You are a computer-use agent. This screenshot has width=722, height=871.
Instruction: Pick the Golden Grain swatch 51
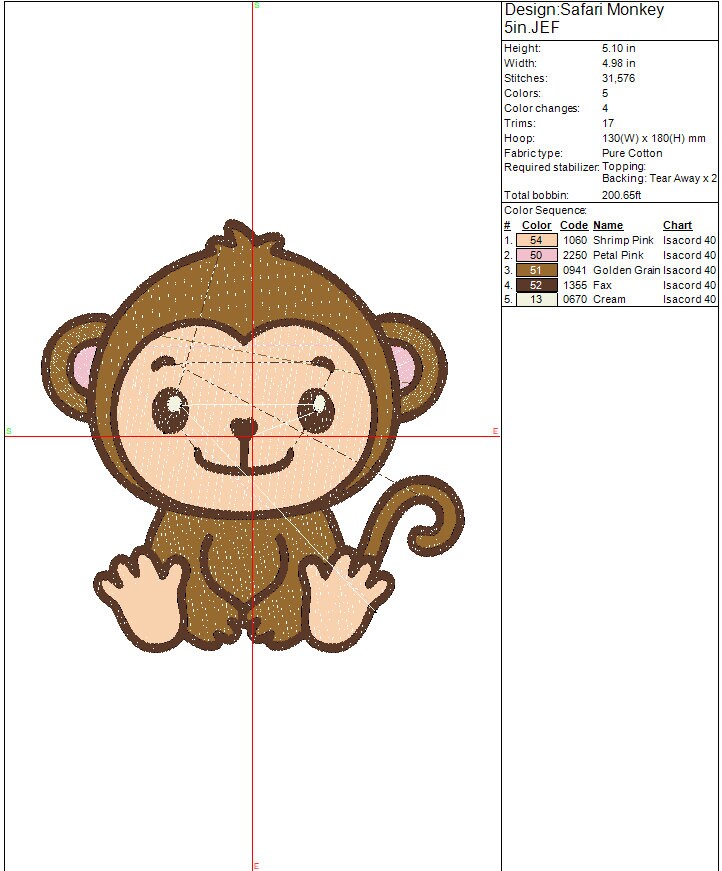pos(536,270)
